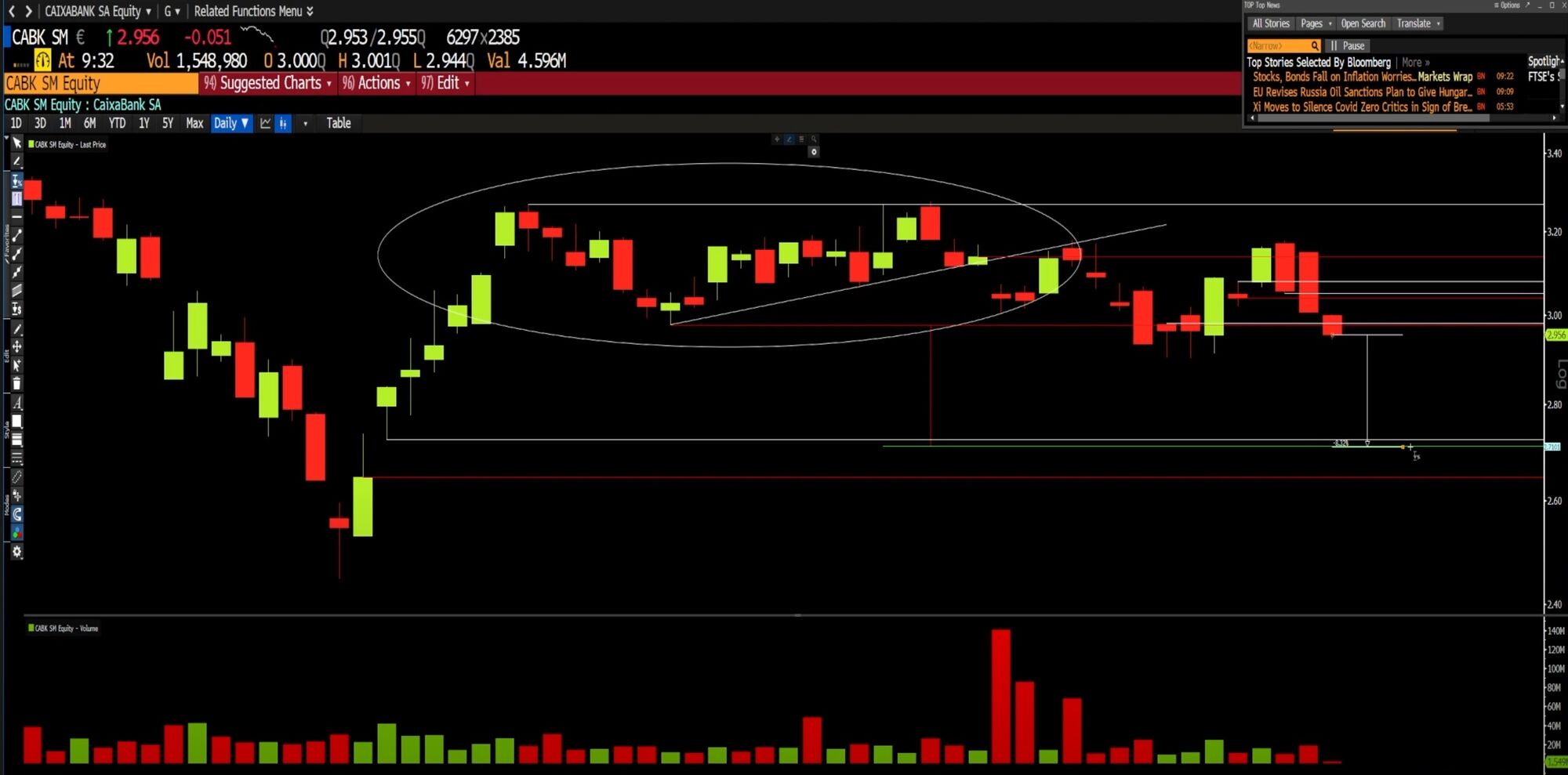Image resolution: width=1568 pixels, height=775 pixels.
Task: Open the chart settings gear icon
Action: click(x=16, y=552)
